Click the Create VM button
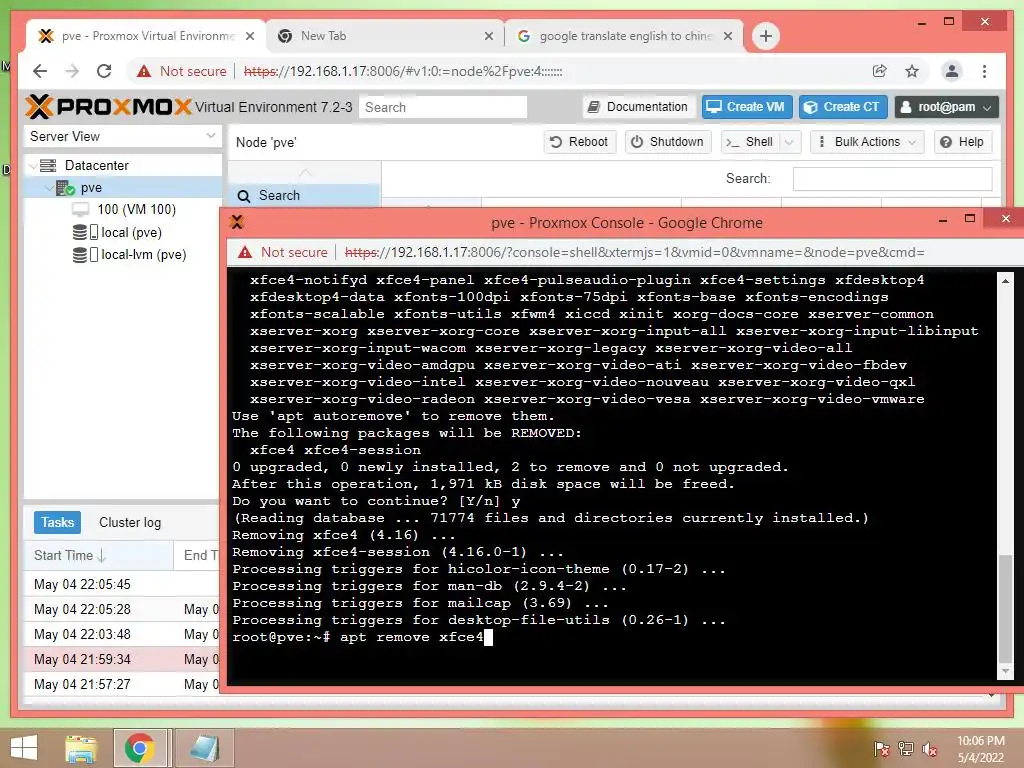Screen dimensions: 1024x768 point(747,107)
